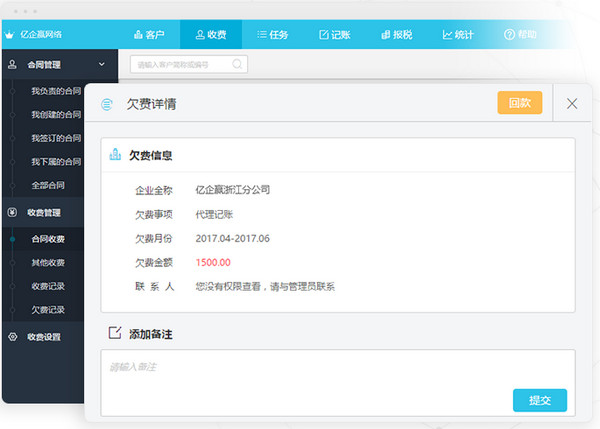
Task: Expand the 收费设置 sidebar section
Action: (44, 337)
